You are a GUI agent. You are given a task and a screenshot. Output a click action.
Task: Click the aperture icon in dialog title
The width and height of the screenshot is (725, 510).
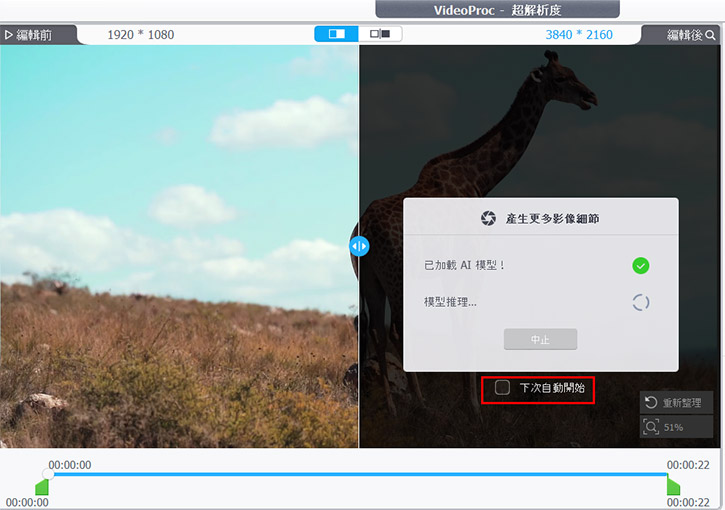[x=488, y=218]
